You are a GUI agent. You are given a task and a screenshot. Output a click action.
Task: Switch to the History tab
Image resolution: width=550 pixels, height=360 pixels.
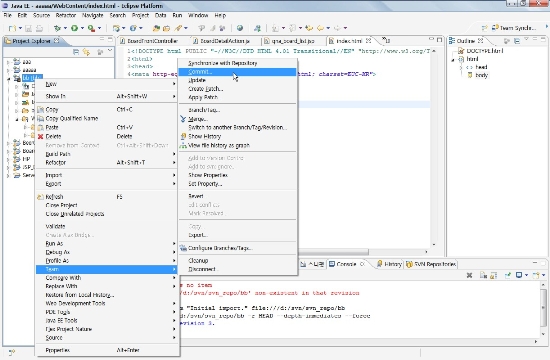point(389,264)
